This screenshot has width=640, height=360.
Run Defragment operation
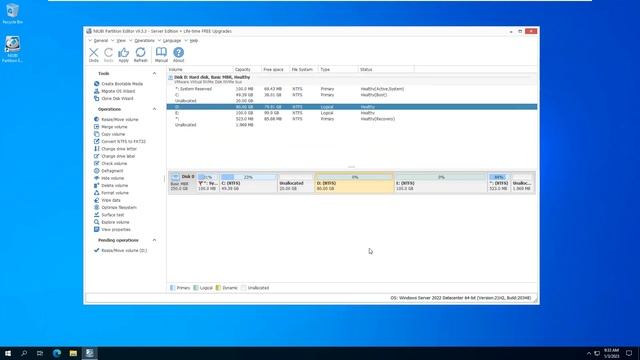[109, 171]
